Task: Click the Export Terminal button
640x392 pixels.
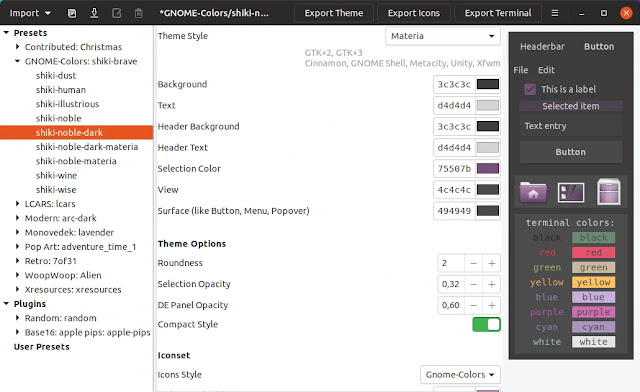Action: [498, 13]
